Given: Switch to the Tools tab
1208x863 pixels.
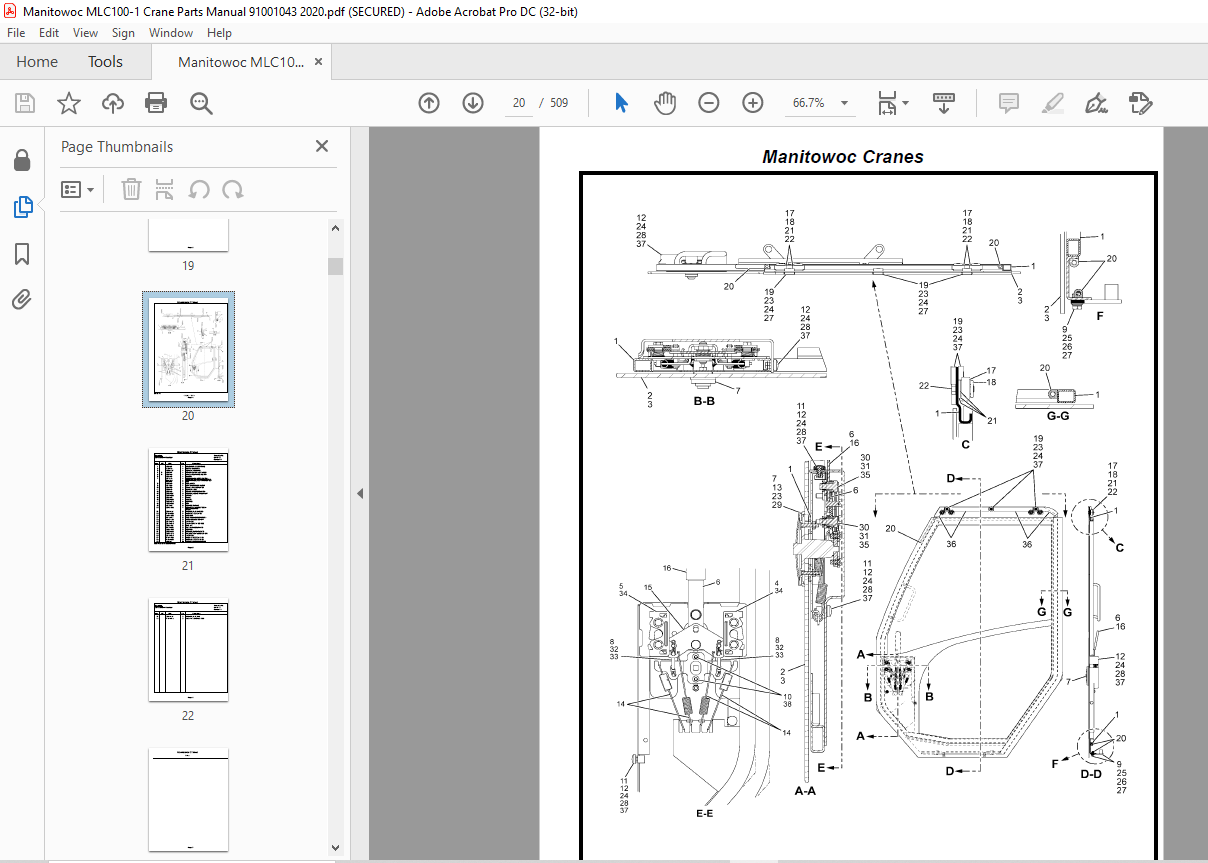Looking at the screenshot, I should (x=105, y=62).
